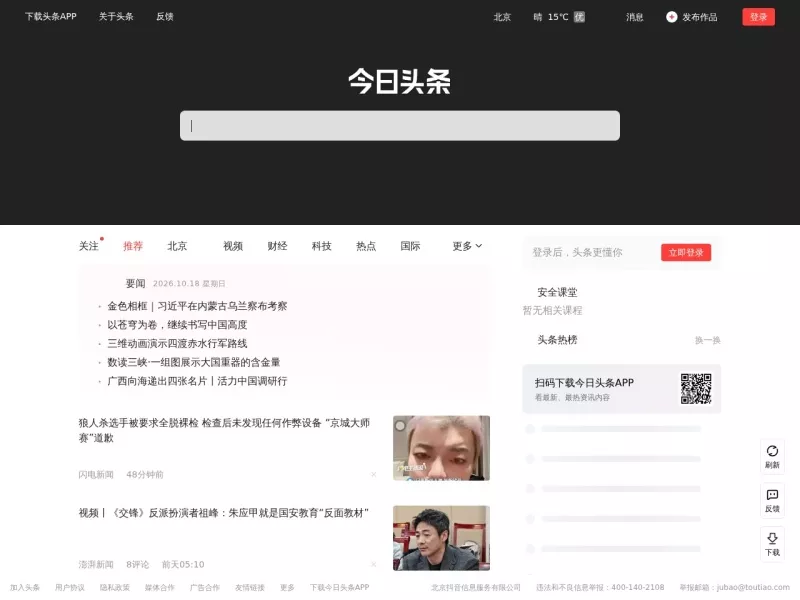Click the 头条热榜 heading
800x600 pixels.
[x=557, y=340]
